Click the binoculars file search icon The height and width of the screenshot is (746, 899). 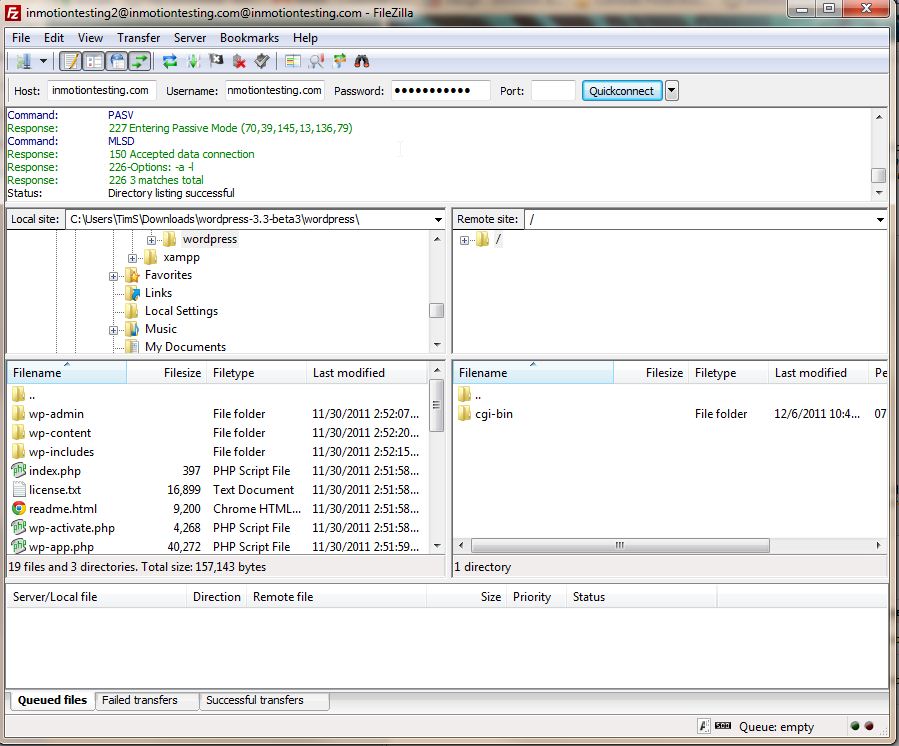pyautogui.click(x=362, y=61)
